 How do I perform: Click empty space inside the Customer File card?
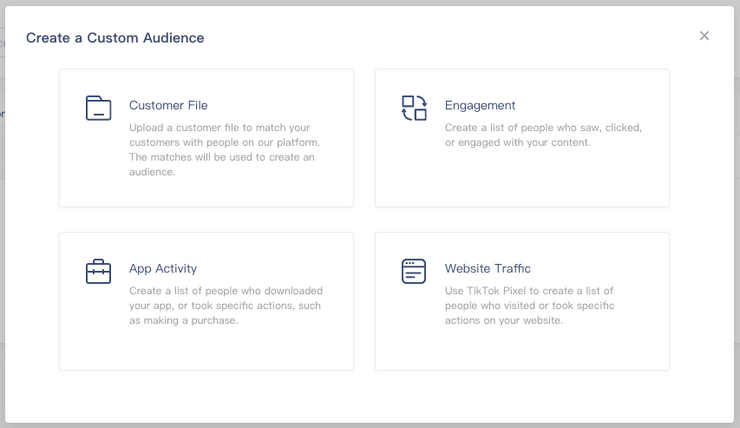point(206,191)
